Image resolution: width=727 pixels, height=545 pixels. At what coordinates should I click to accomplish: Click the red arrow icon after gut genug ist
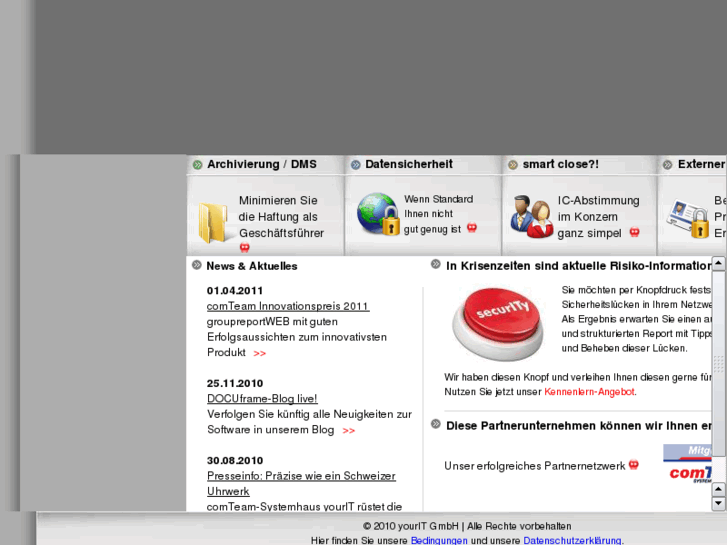472,227
